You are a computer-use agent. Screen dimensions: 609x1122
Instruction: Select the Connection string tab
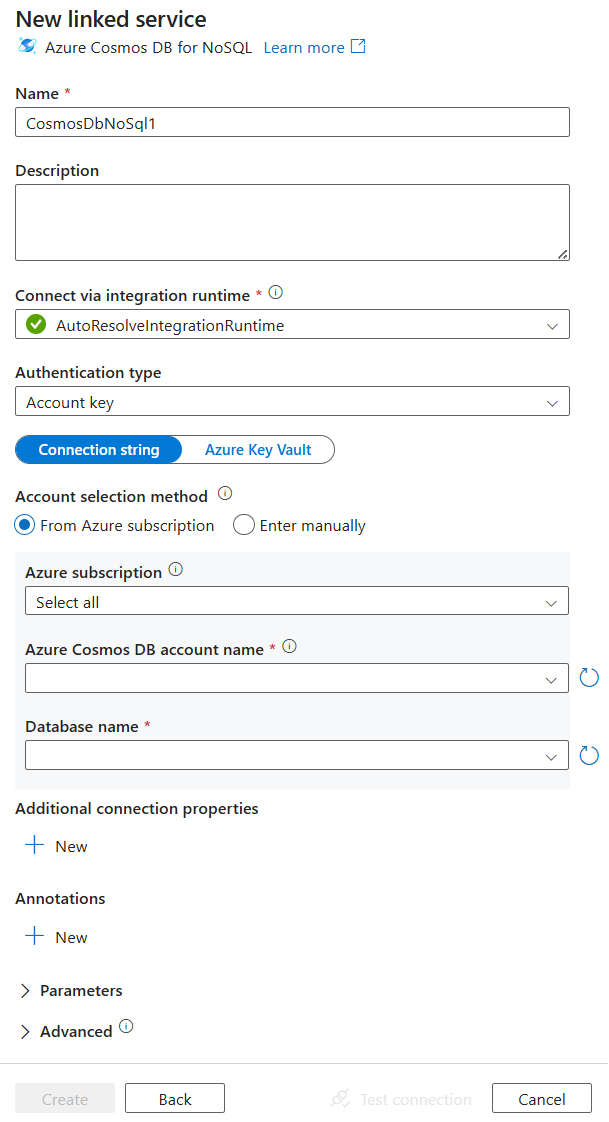98,449
